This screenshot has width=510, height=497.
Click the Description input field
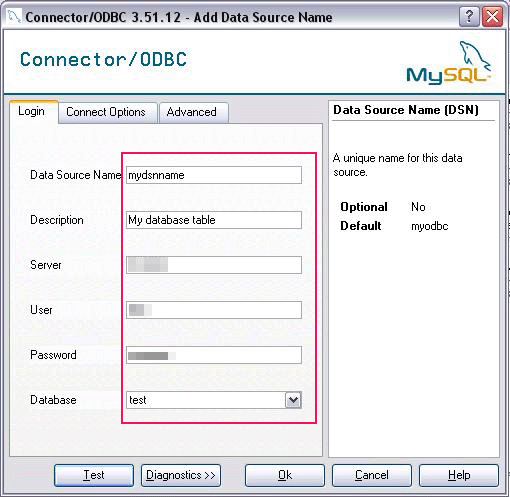[214, 220]
